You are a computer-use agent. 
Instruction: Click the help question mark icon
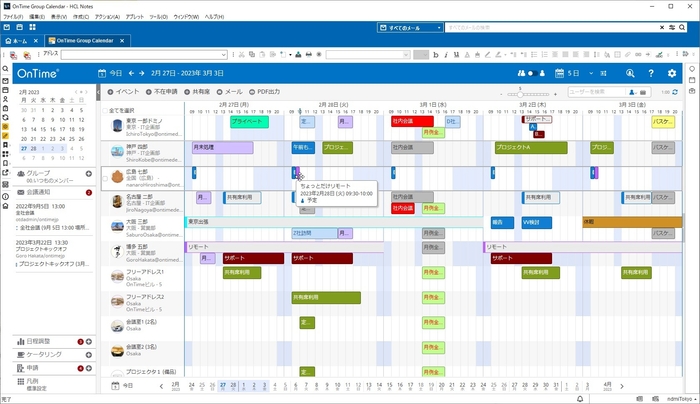(x=651, y=73)
